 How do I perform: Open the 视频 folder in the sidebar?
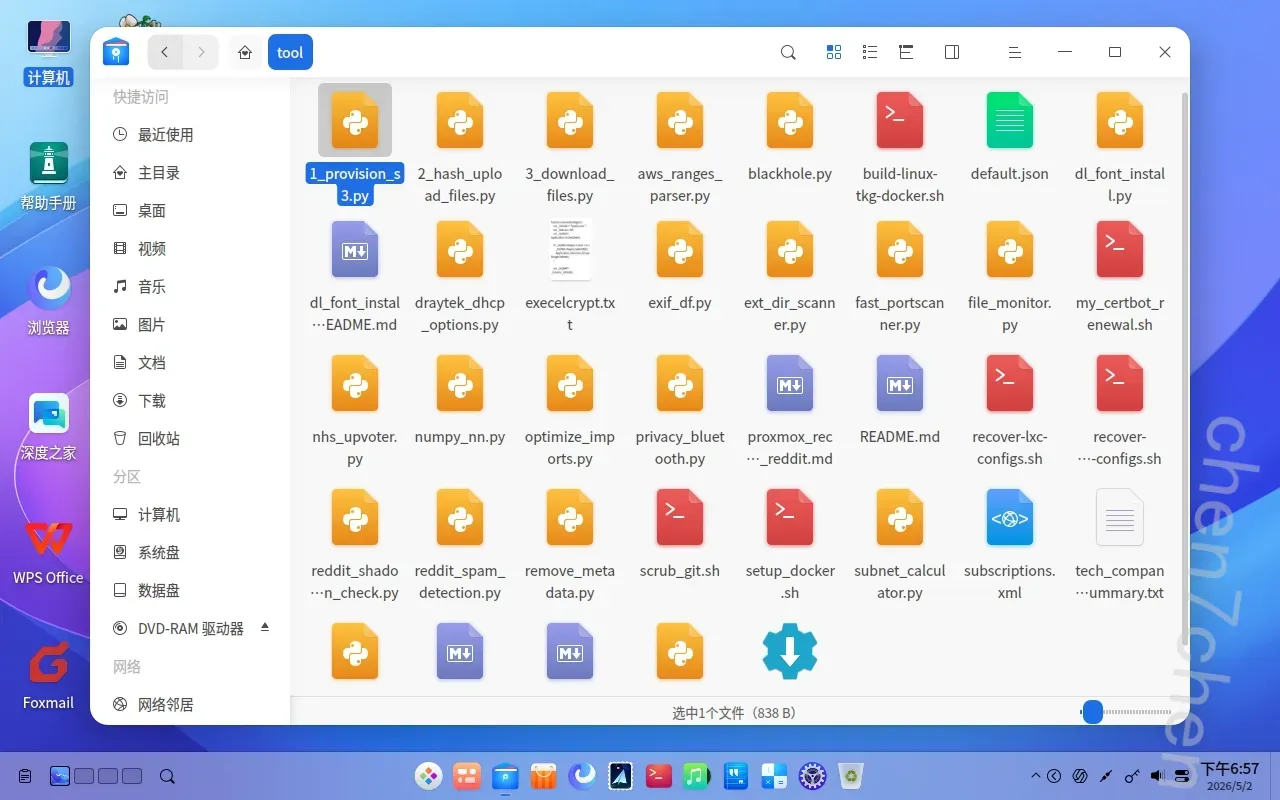(x=190, y=249)
